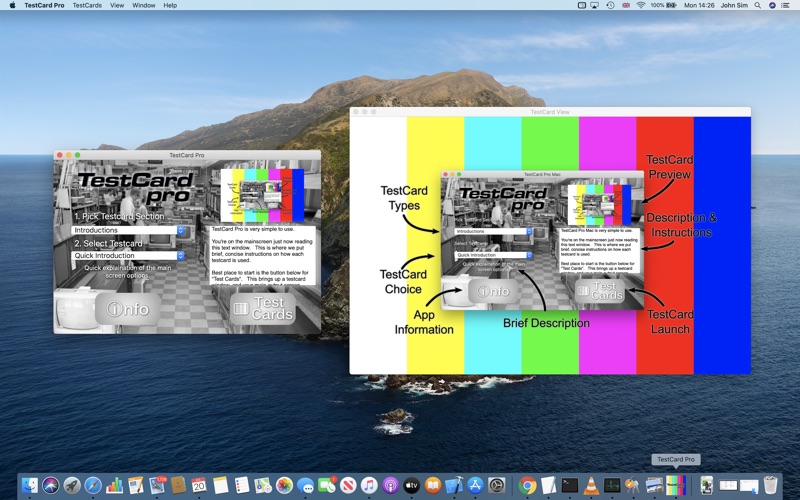Open System Preferences gear in dock
Screen dimensions: 800x500
click(497, 485)
